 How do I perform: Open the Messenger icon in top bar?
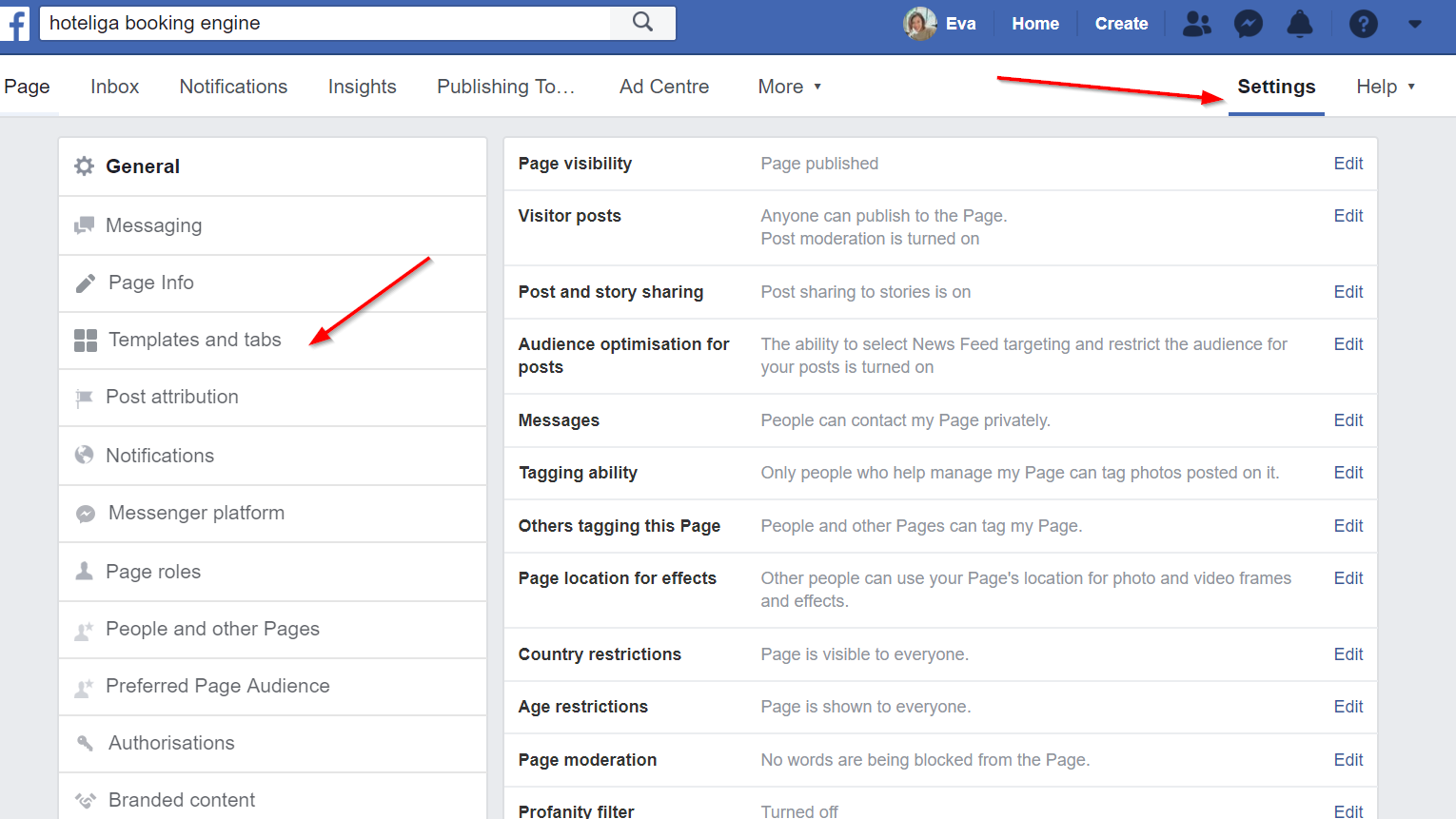[x=1248, y=24]
